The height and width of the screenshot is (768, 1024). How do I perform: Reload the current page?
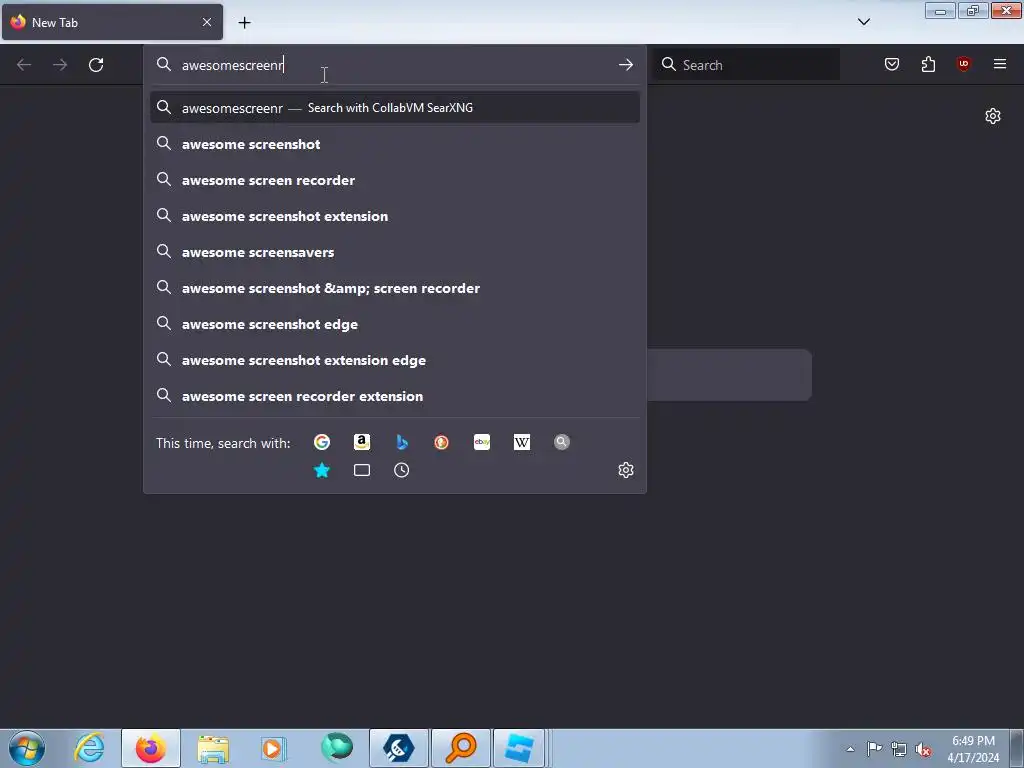(x=96, y=65)
